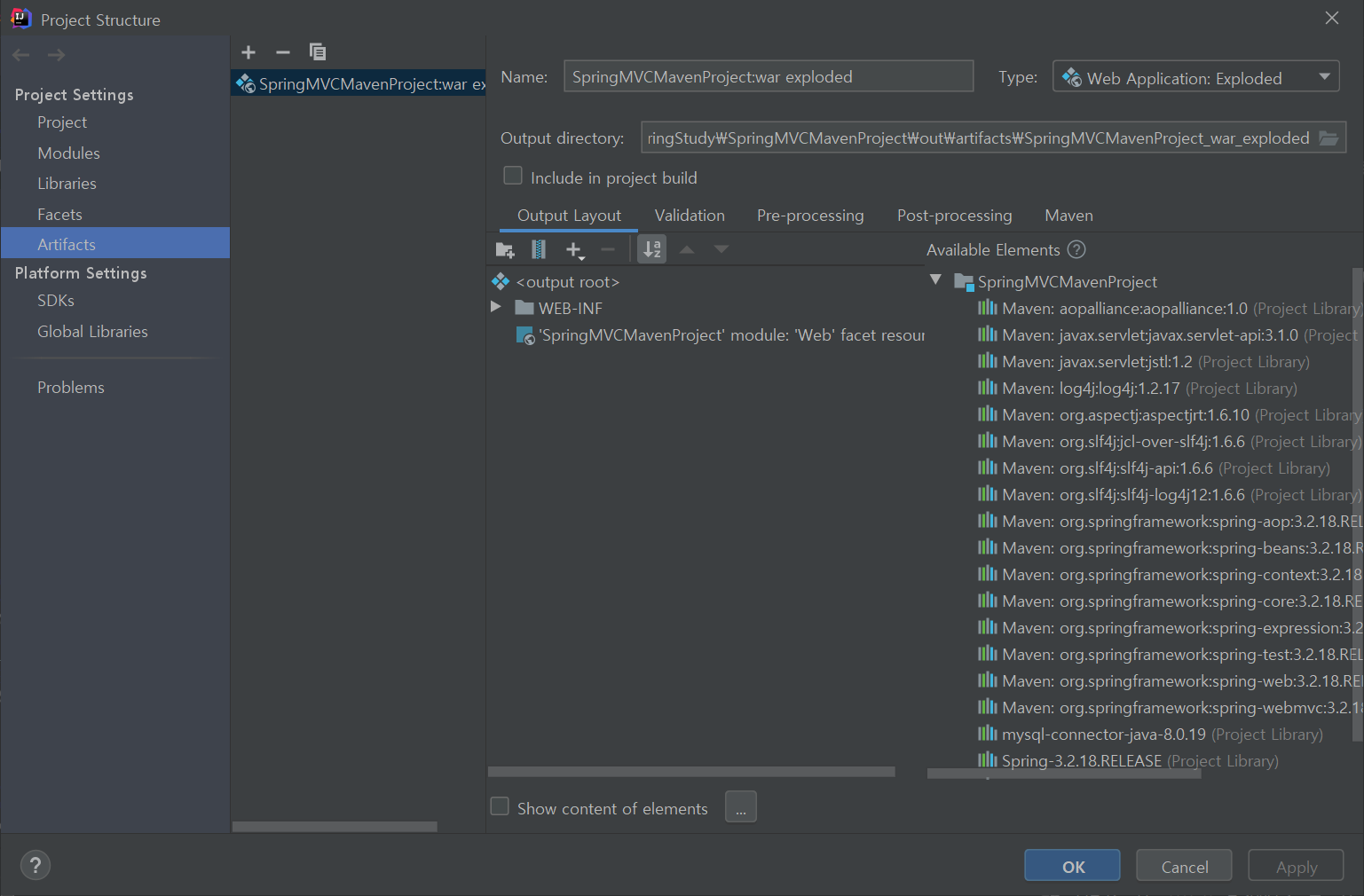Click the help question mark button
Viewport: 1364px width, 896px height.
coord(35,865)
